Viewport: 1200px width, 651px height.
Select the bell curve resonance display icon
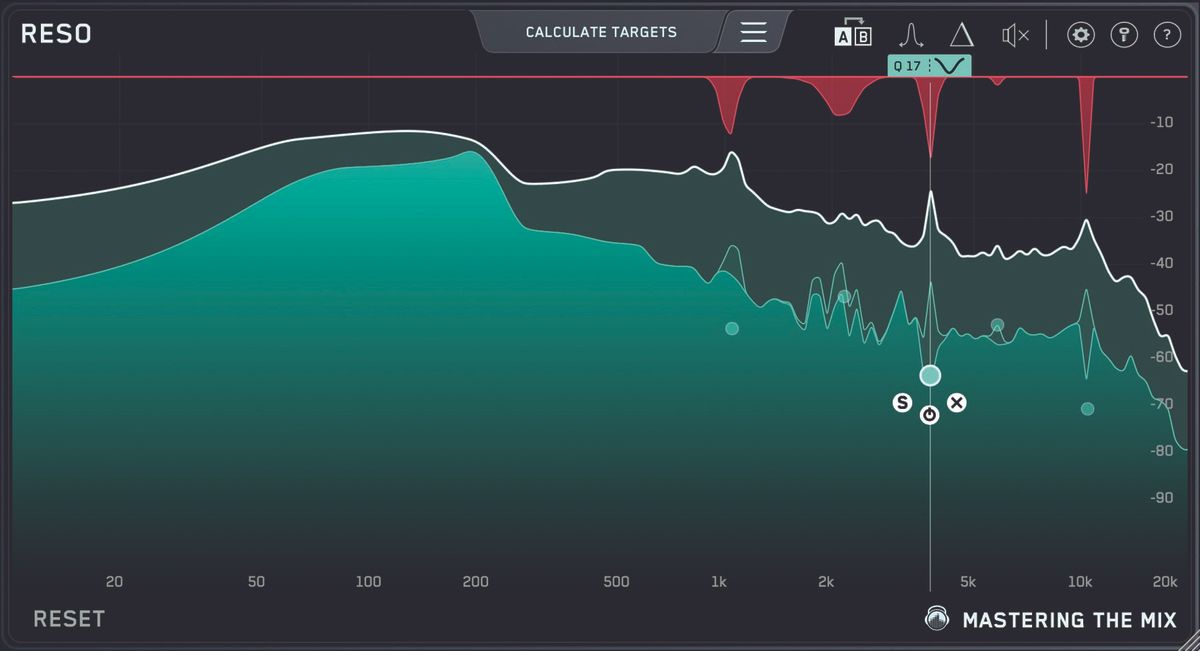(x=913, y=33)
